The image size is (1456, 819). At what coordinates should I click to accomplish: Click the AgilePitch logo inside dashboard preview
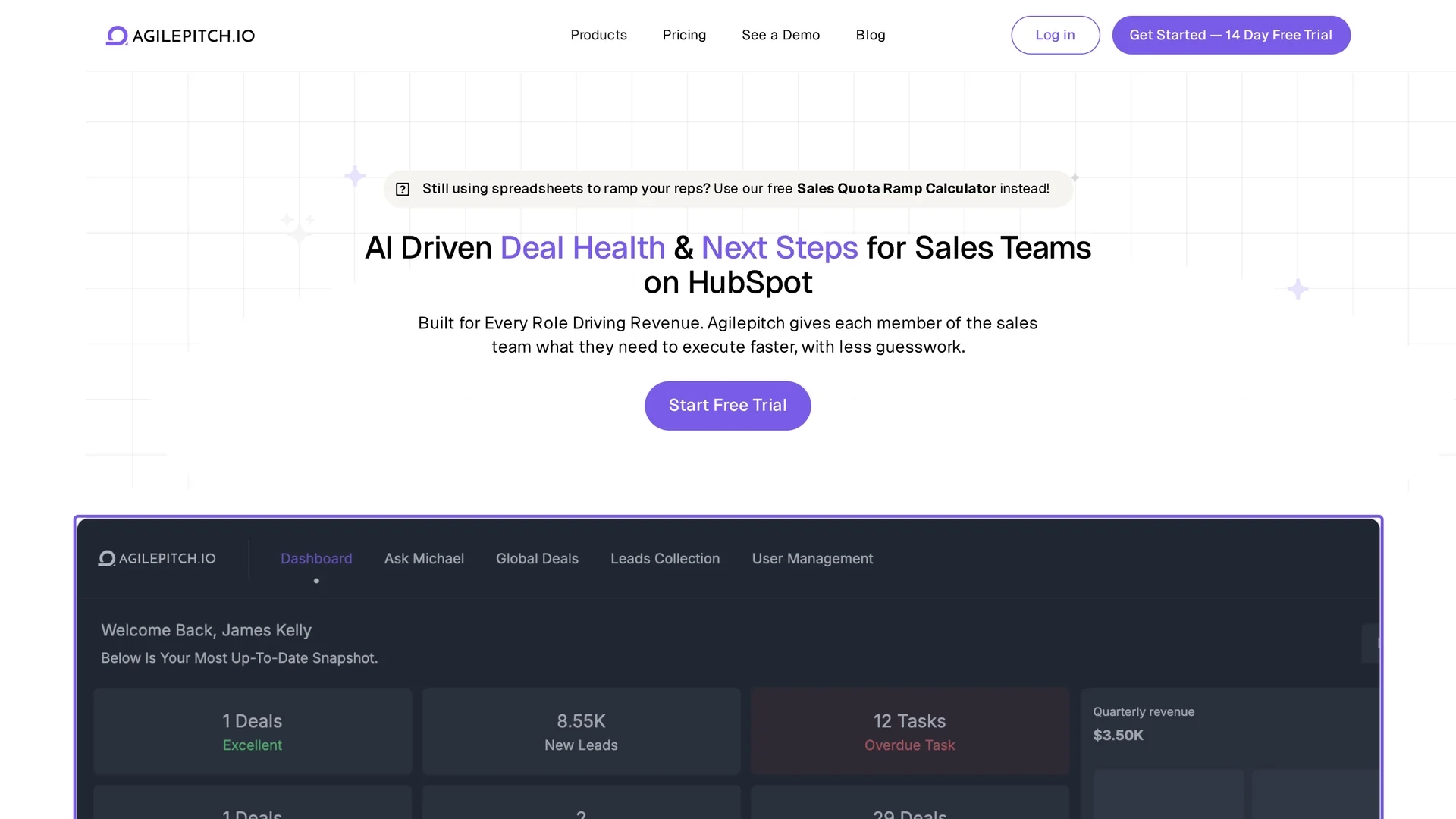coord(157,559)
